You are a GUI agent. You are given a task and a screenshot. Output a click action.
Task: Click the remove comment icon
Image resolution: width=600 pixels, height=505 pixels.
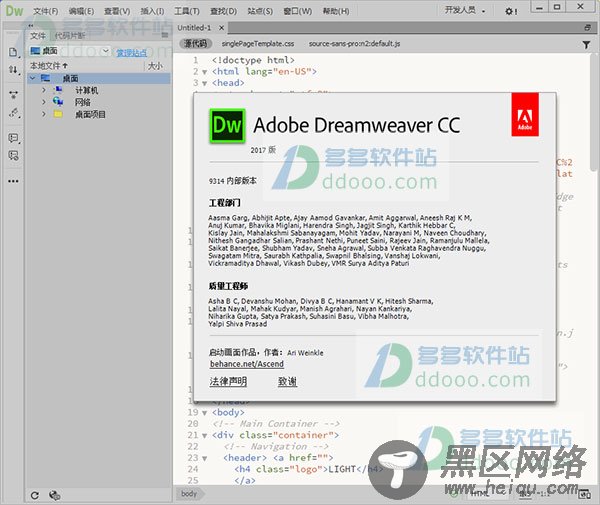tap(13, 155)
